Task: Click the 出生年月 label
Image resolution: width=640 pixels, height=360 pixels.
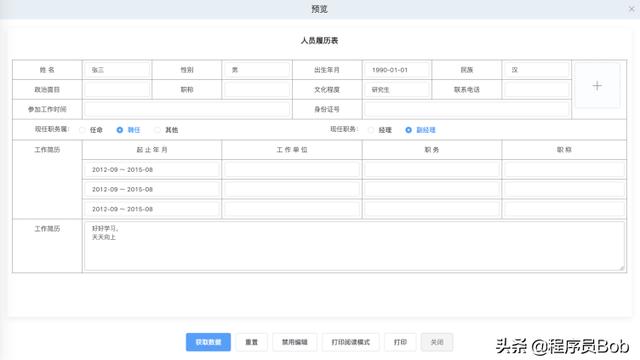Action: (327, 70)
